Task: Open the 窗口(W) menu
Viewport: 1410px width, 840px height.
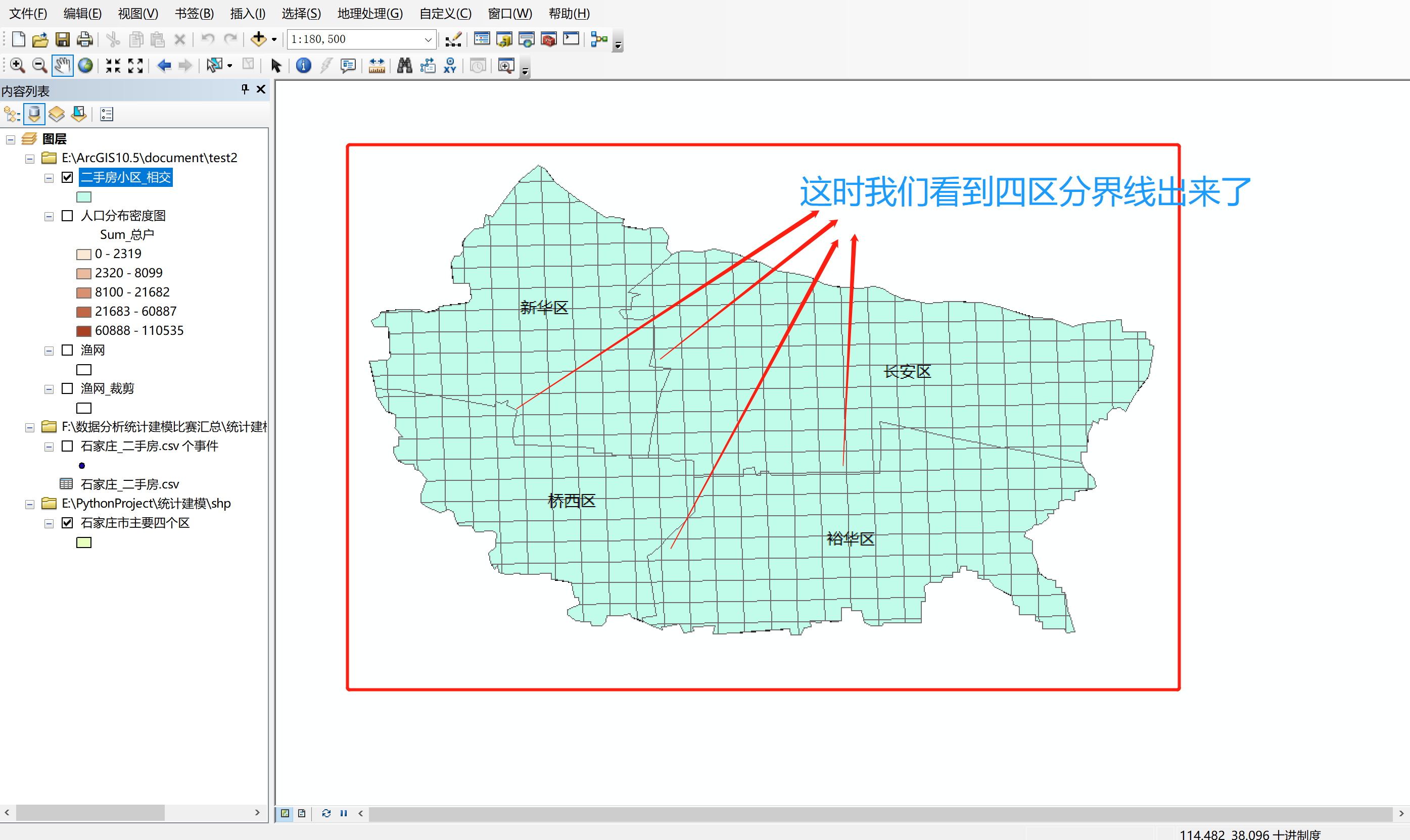Action: point(510,13)
